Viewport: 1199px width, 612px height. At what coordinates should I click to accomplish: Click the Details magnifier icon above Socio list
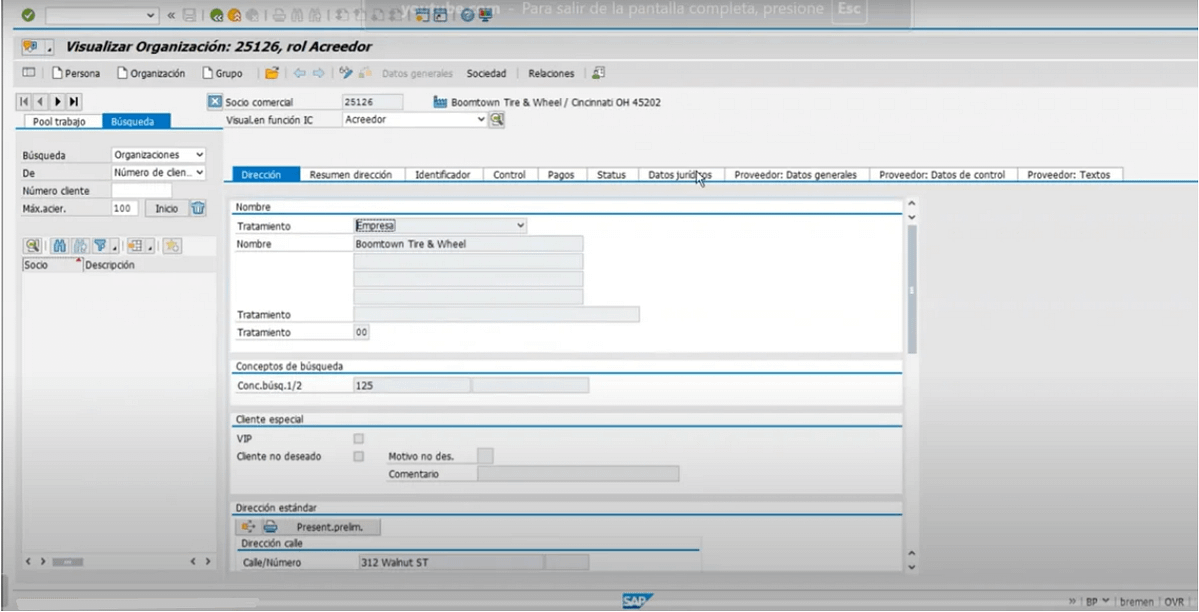click(32, 246)
